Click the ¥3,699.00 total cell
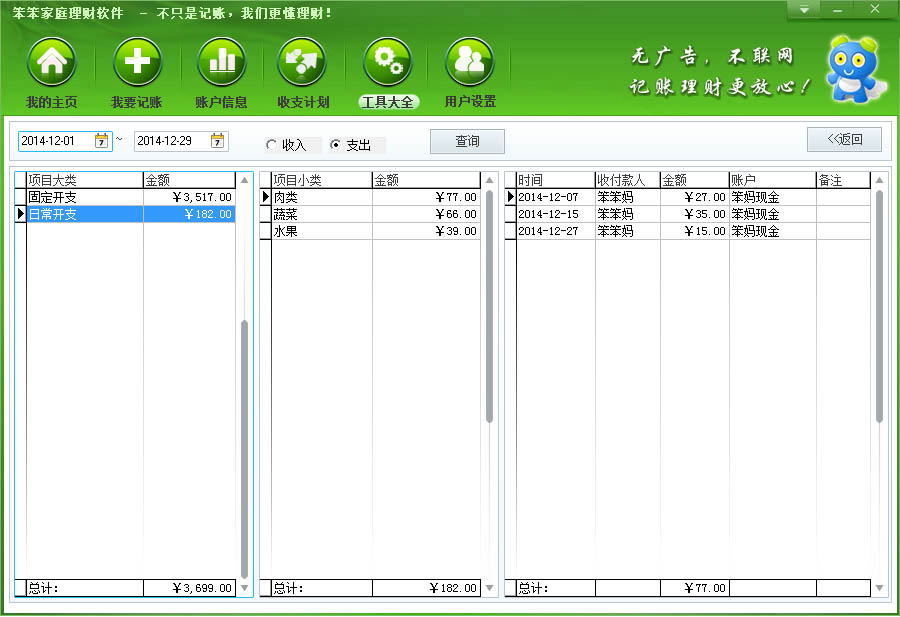900x617 pixels. pos(189,588)
